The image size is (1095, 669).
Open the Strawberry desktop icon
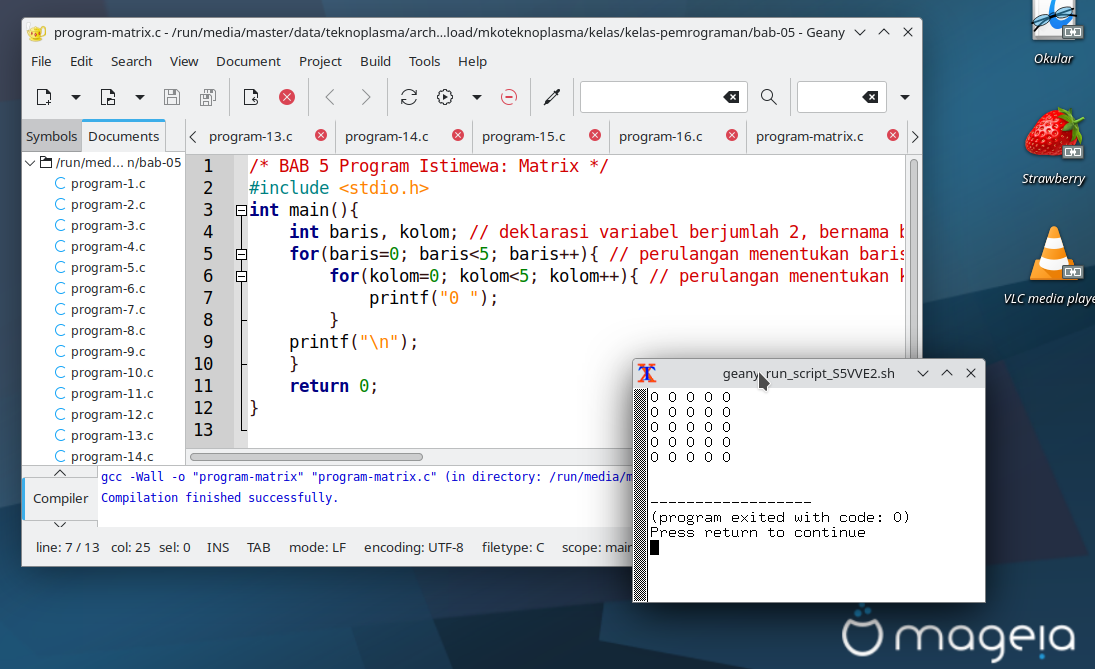pyautogui.click(x=1053, y=146)
